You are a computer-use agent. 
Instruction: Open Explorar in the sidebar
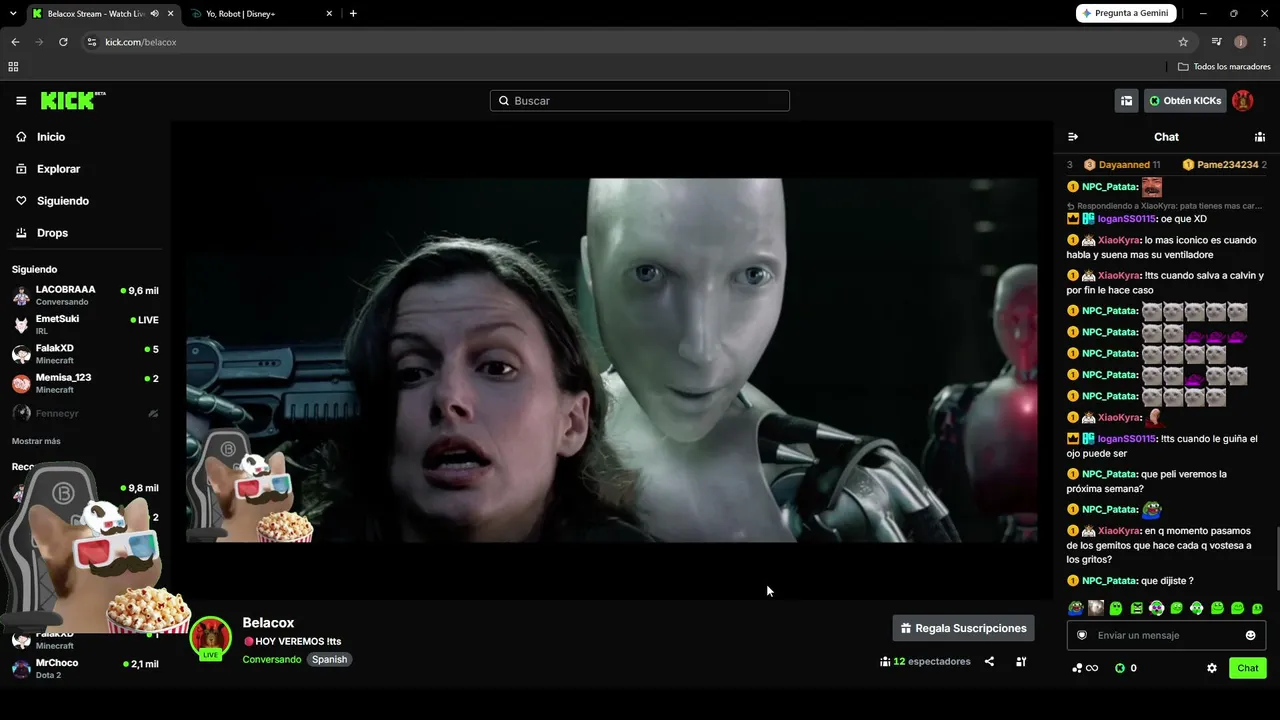click(x=58, y=169)
